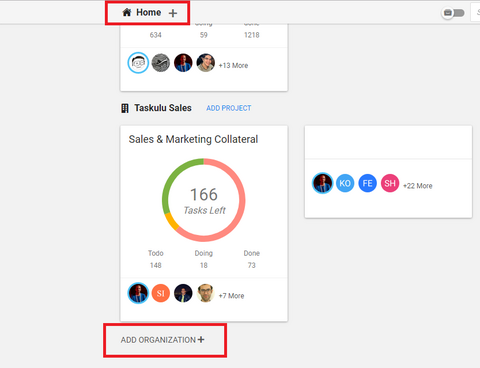Click the cartoon face avatar with blue ring
The image size is (480, 368).
(138, 63)
